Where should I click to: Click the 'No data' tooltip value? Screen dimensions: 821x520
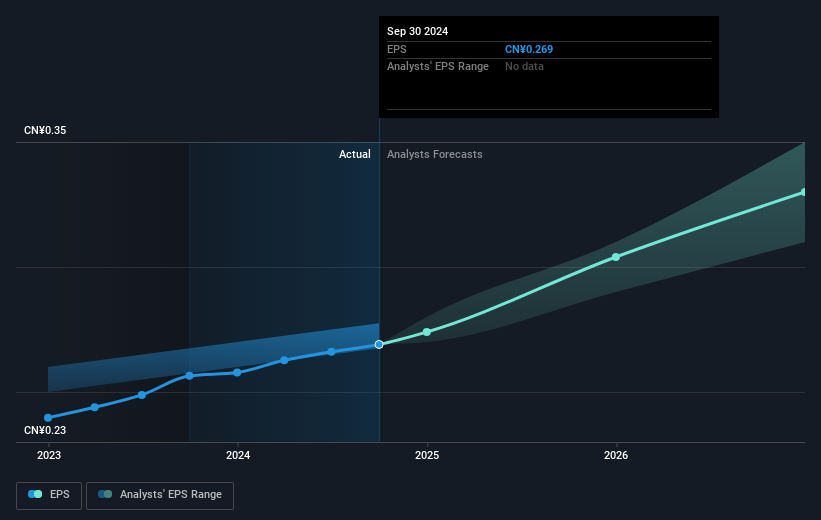point(524,67)
